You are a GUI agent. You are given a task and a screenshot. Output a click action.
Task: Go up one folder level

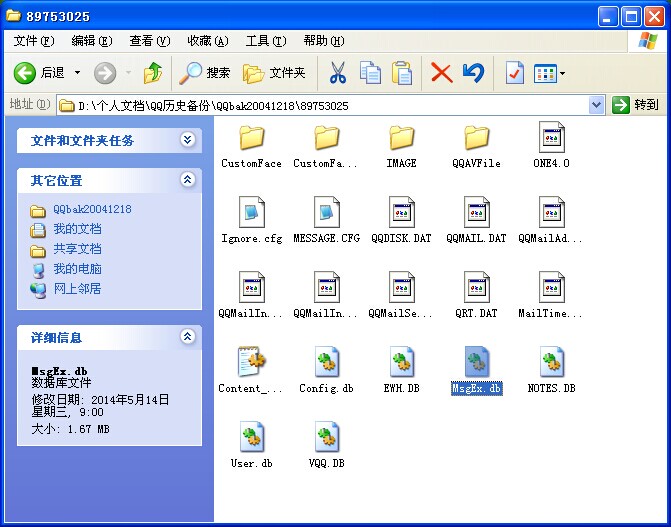point(152,73)
